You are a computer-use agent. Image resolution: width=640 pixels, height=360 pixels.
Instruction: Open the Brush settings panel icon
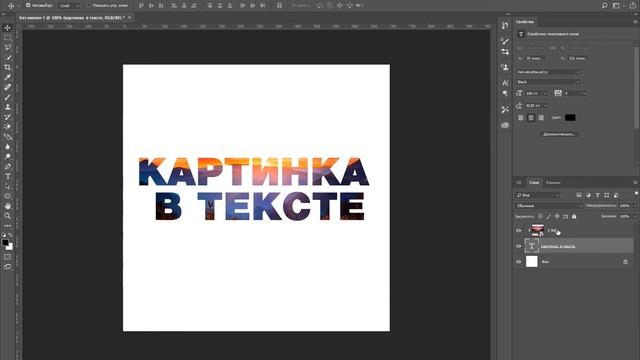click(x=505, y=41)
